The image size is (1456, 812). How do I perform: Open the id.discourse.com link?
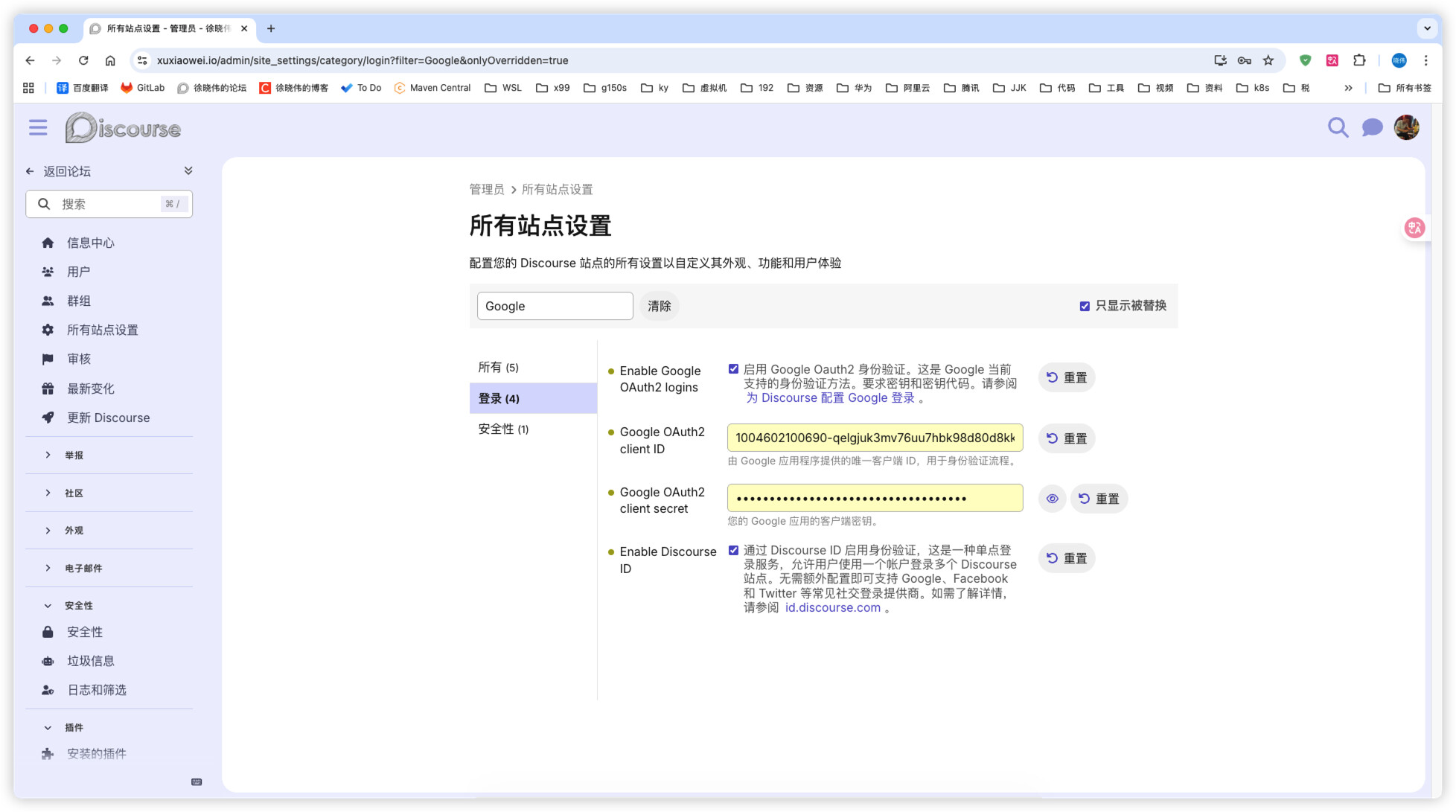pos(832,607)
